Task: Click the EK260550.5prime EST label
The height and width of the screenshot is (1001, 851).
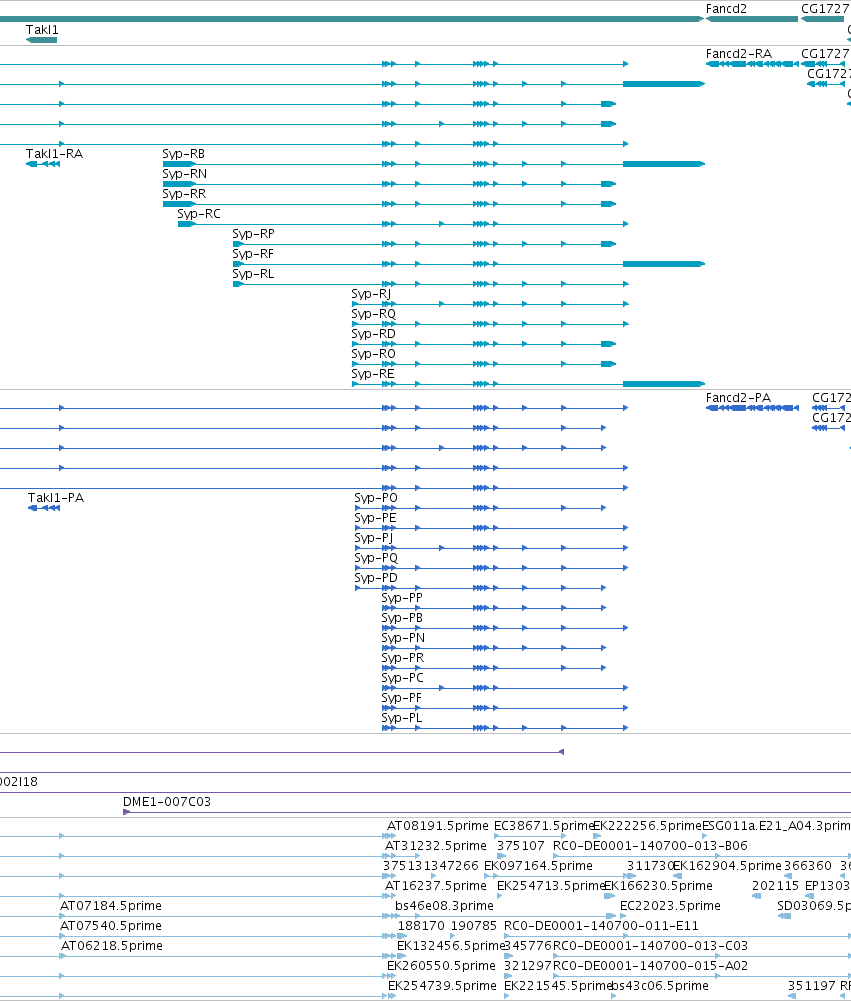Action: point(441,966)
